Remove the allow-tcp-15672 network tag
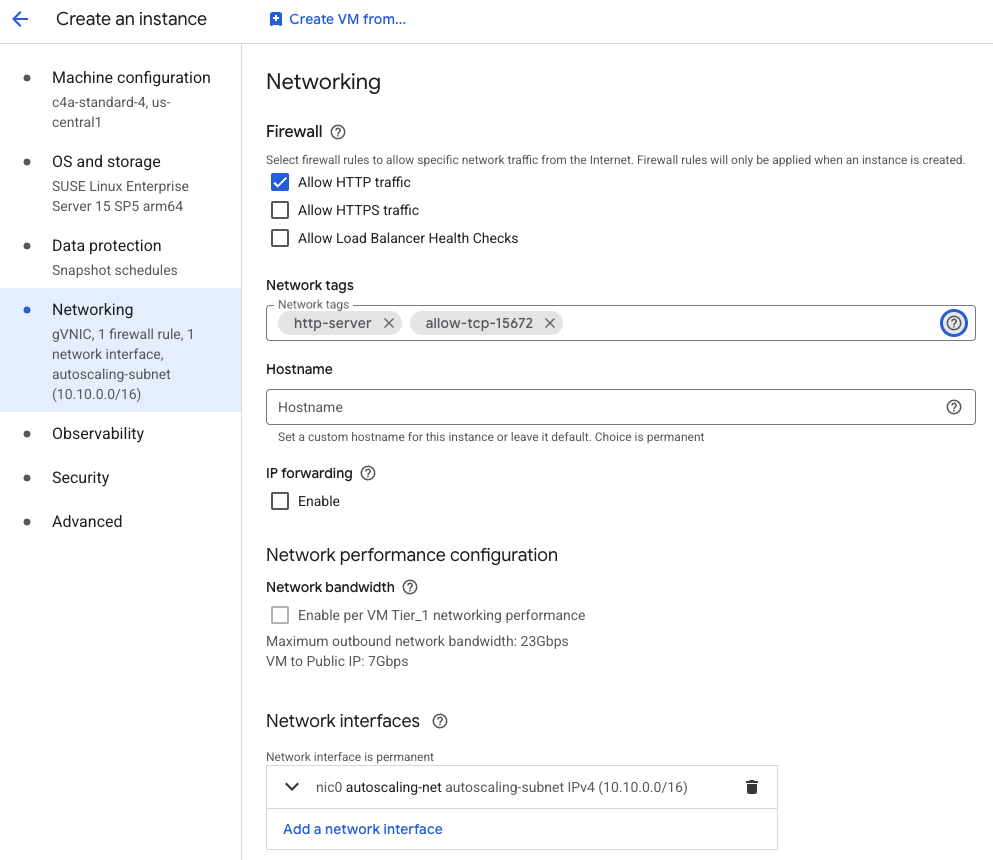This screenshot has width=993, height=860. (550, 323)
